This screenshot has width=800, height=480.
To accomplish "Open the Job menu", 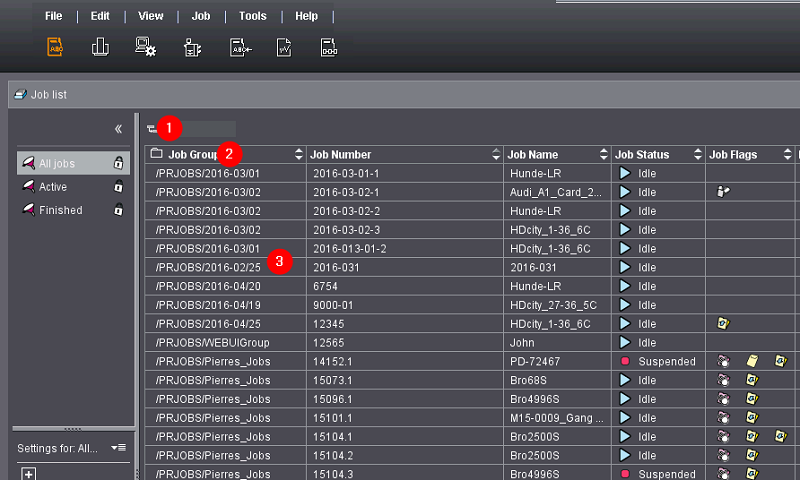I will [x=201, y=16].
